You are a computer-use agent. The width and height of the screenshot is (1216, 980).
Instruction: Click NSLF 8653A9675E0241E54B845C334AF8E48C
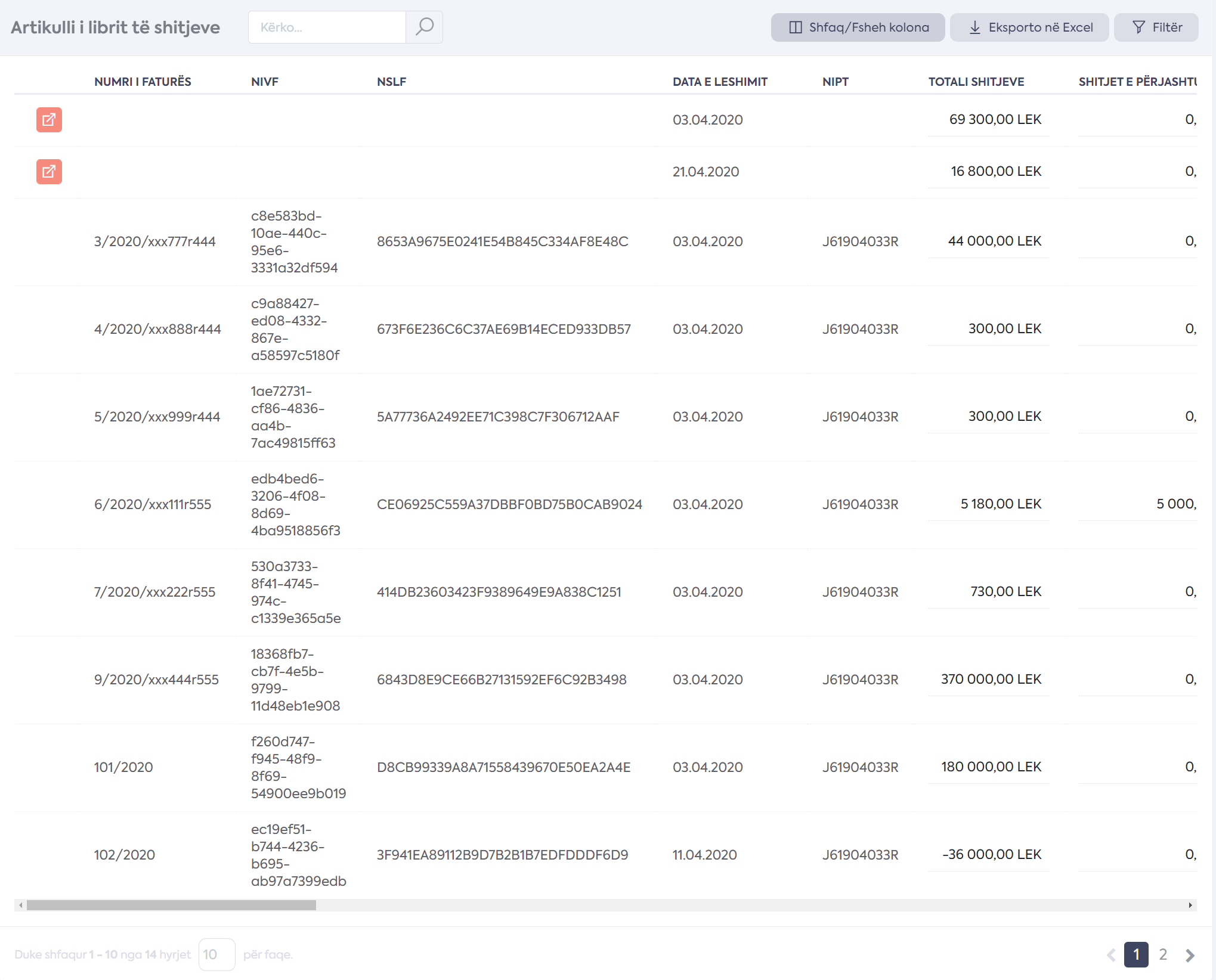click(502, 241)
